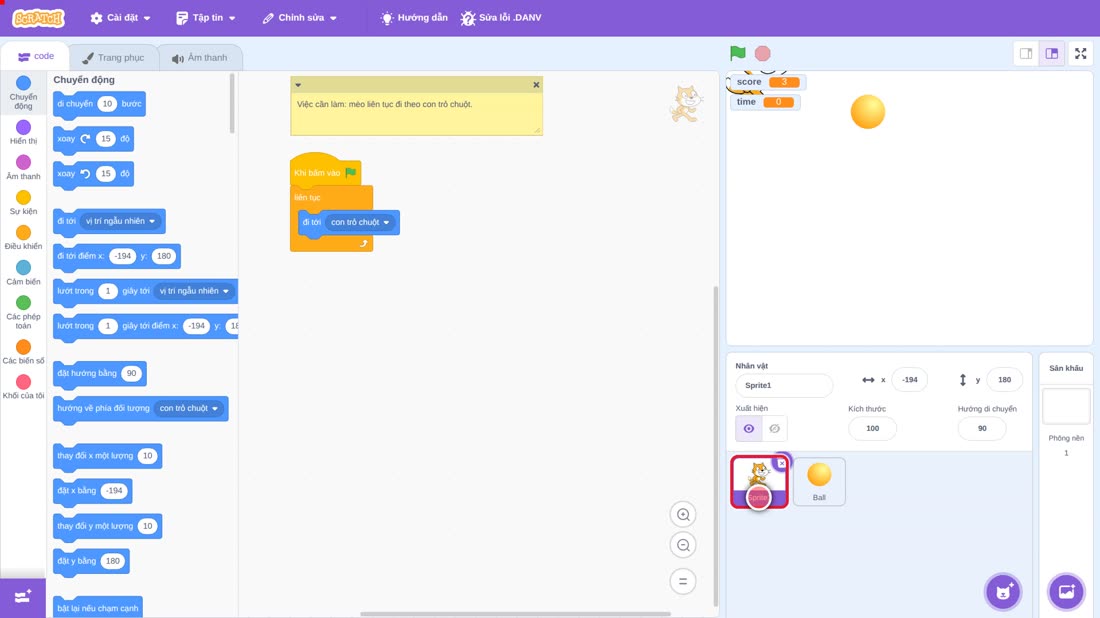Open the Chỉnh sửa menu

(x=300, y=18)
